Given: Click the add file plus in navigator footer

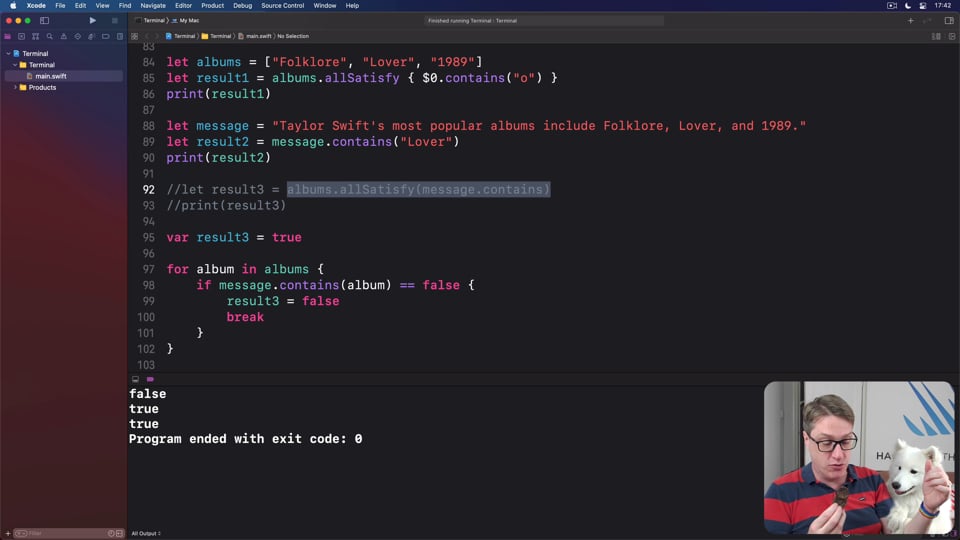Looking at the screenshot, I should pyautogui.click(x=7, y=533).
